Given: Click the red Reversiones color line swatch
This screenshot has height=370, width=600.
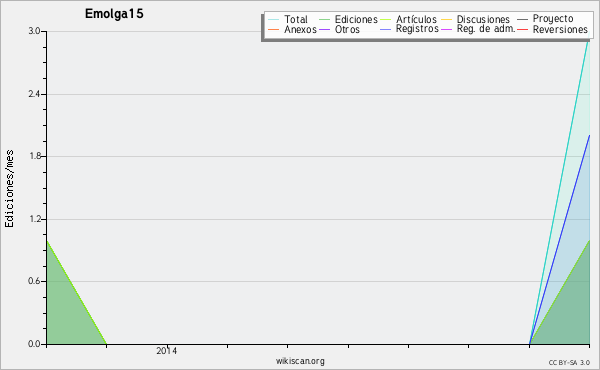Looking at the screenshot, I should pos(522,29).
